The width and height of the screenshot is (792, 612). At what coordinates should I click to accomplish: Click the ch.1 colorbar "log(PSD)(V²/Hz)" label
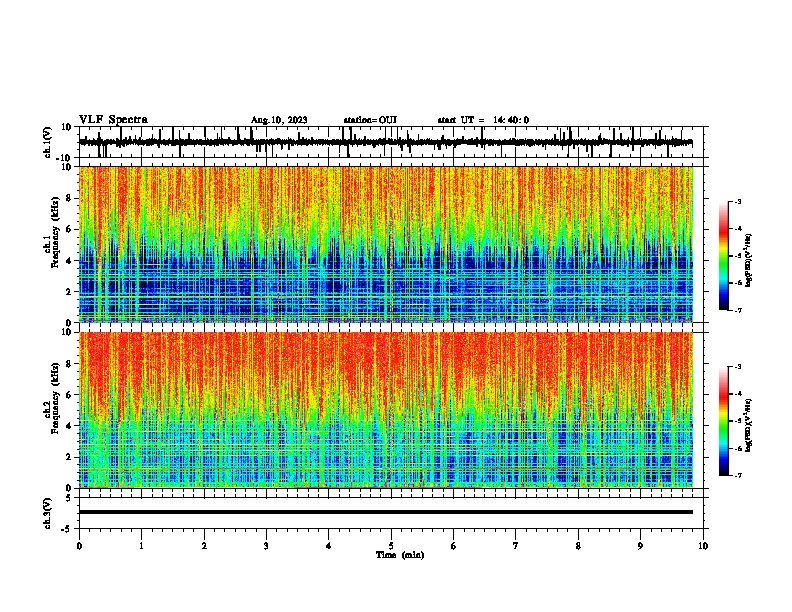749,261
